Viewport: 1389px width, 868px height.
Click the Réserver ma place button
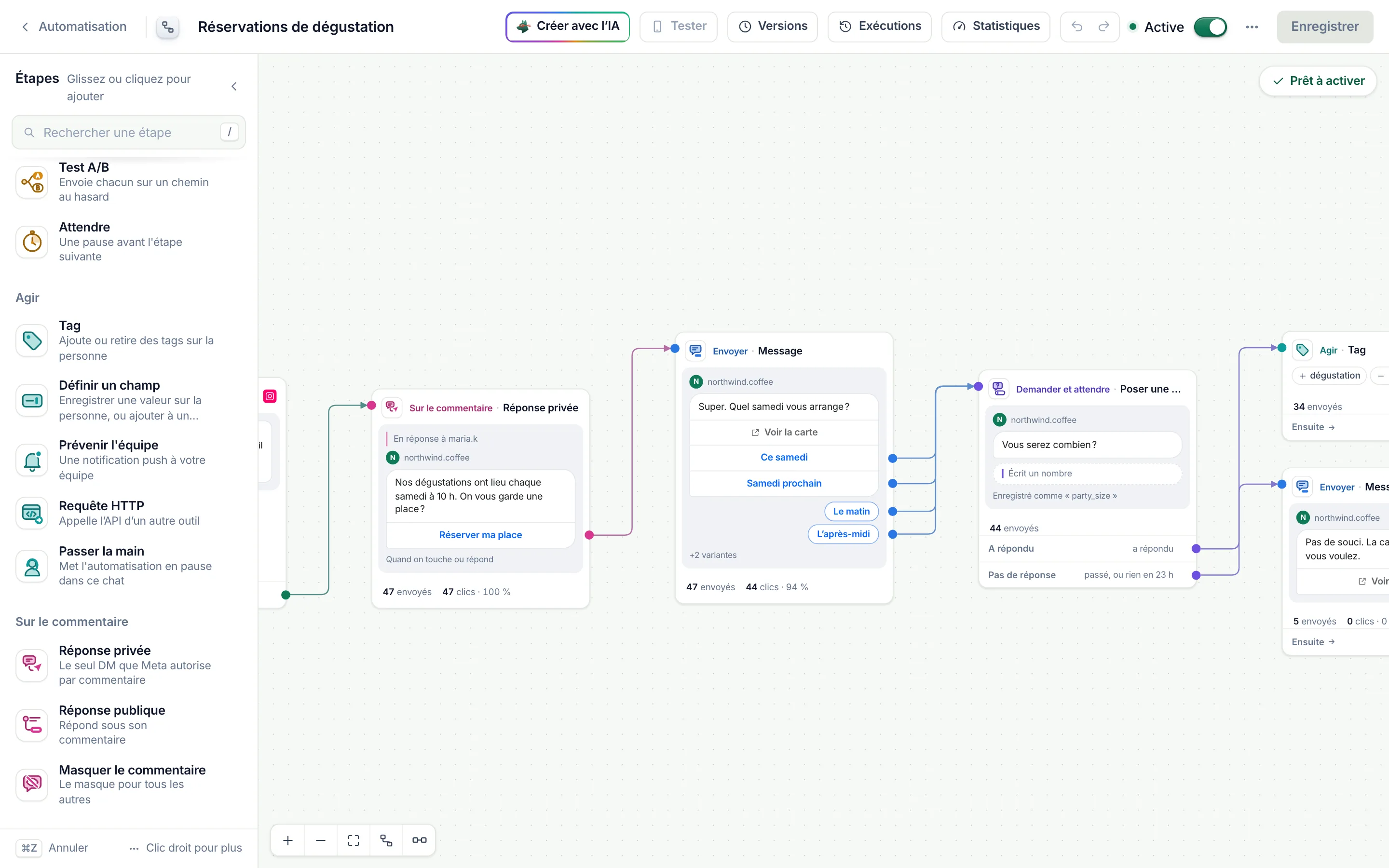coord(480,535)
